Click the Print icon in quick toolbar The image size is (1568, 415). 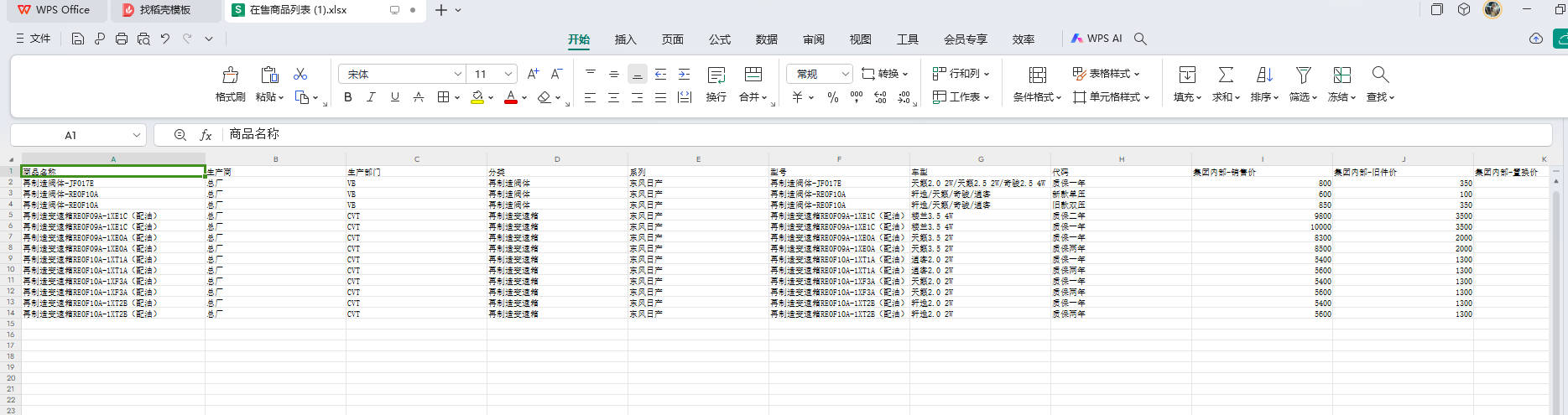[x=122, y=39]
